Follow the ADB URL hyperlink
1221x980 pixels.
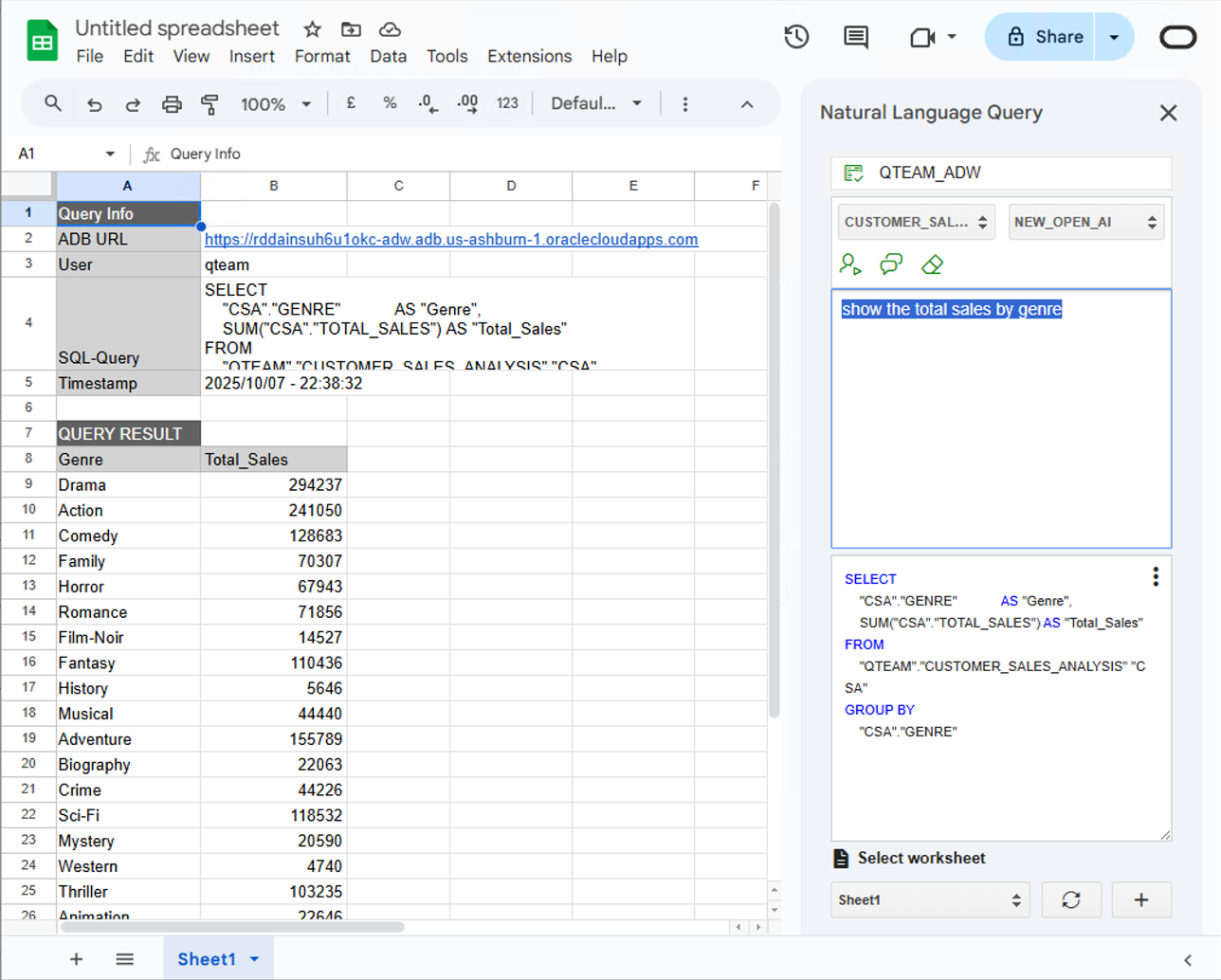[x=450, y=239]
